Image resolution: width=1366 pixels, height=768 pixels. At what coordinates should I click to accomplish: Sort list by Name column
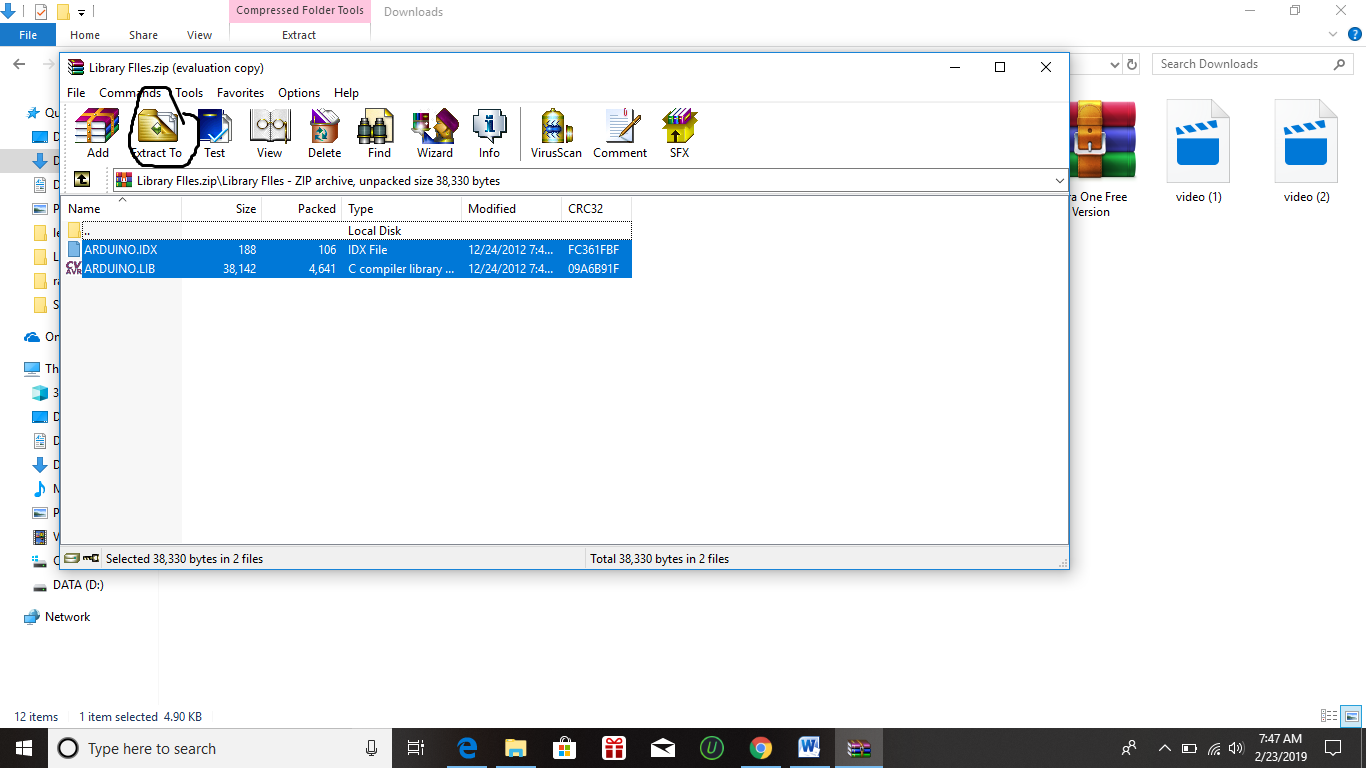coord(122,209)
